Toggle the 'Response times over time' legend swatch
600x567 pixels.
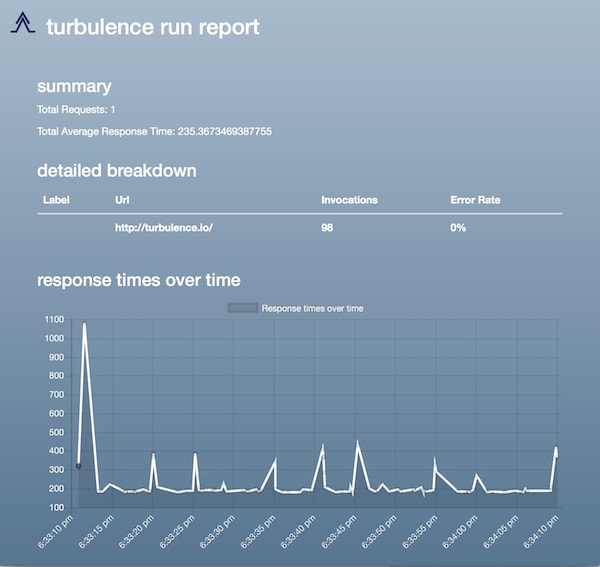click(243, 308)
